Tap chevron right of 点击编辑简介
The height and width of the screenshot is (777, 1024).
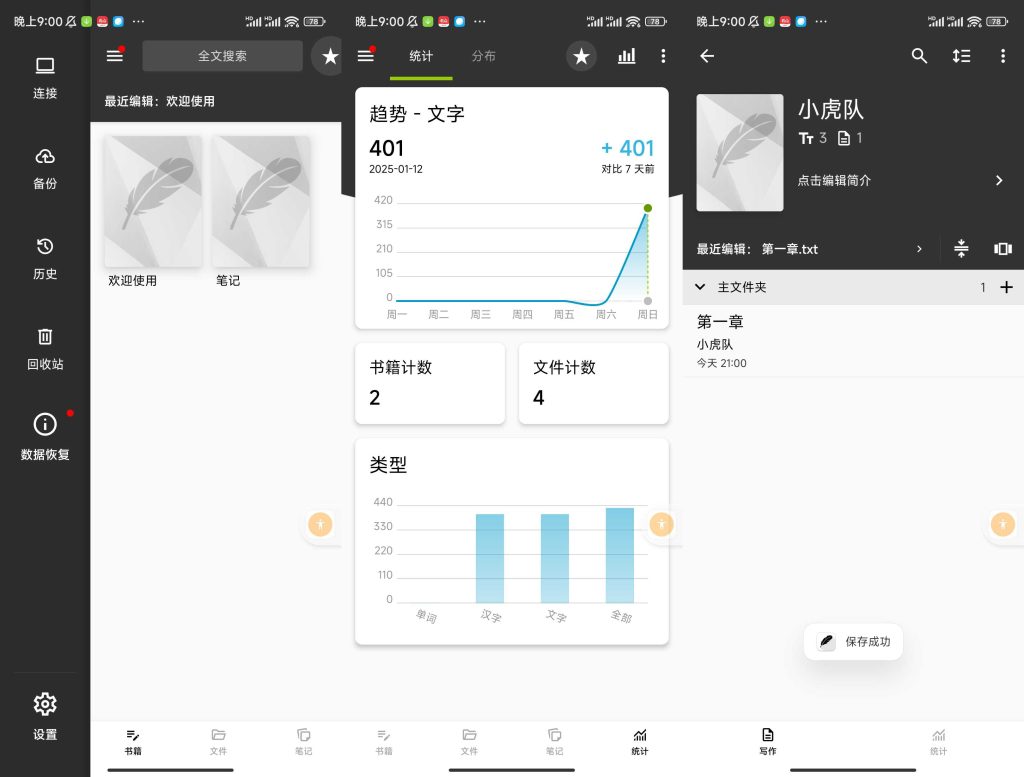click(999, 180)
